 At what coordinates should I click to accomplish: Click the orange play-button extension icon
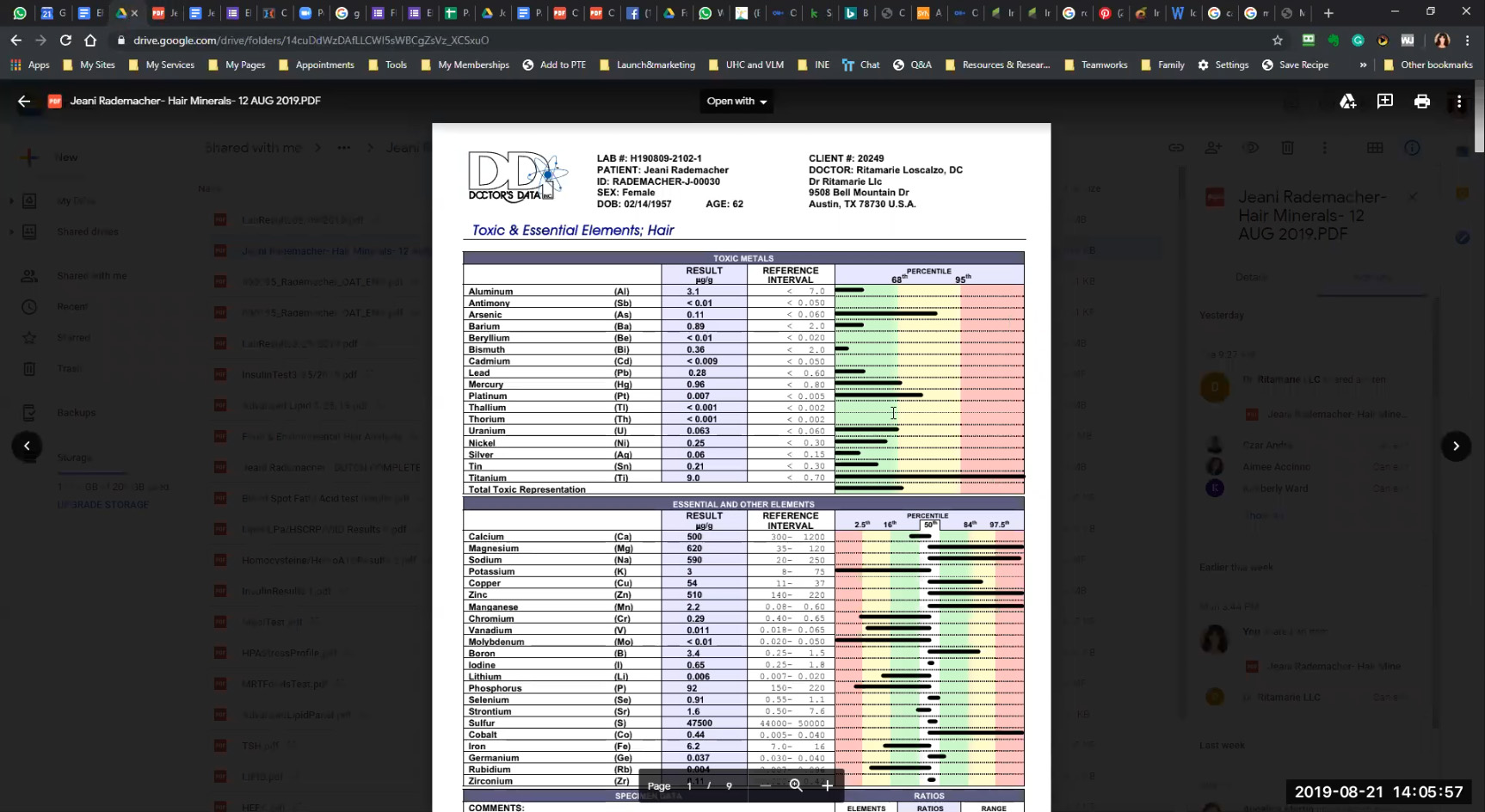[1383, 40]
